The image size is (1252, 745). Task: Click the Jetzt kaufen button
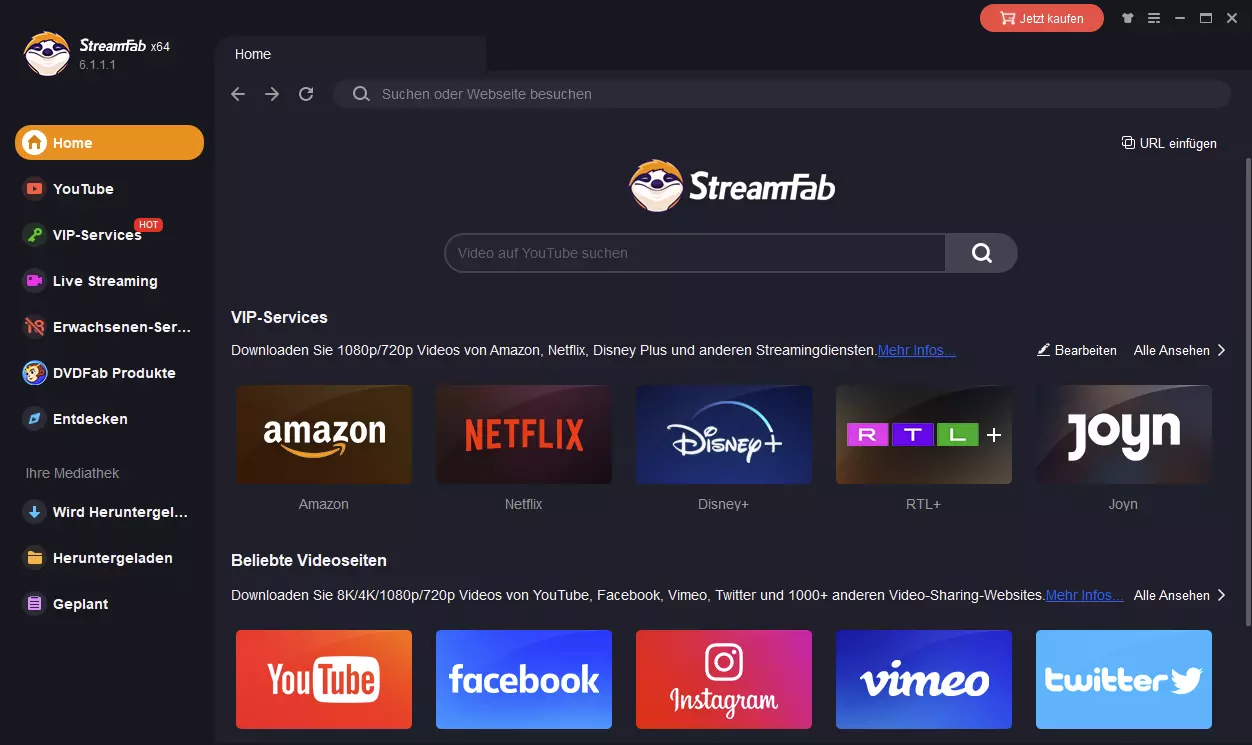tap(1042, 19)
